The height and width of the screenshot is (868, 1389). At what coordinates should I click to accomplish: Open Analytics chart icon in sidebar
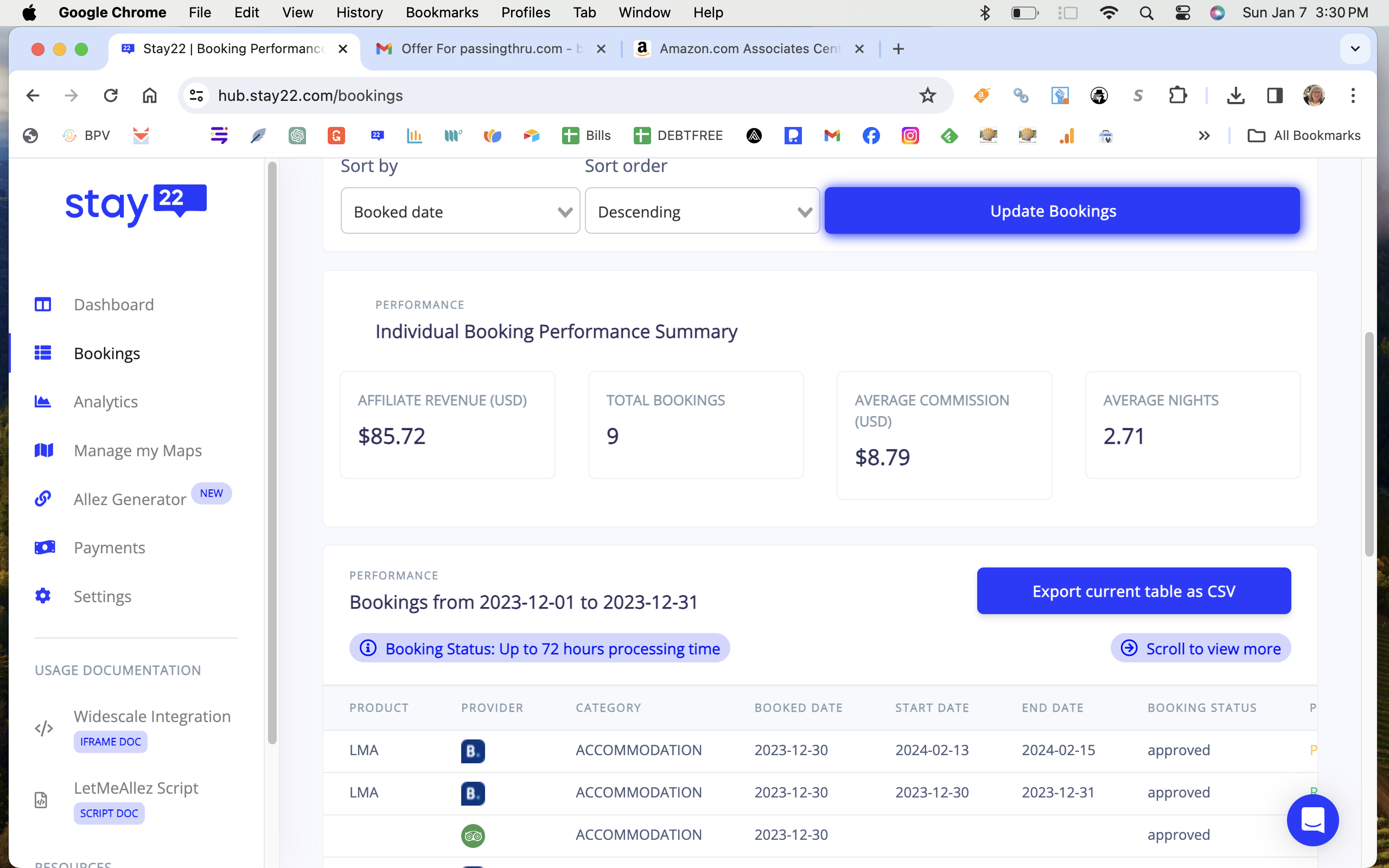pos(43,401)
